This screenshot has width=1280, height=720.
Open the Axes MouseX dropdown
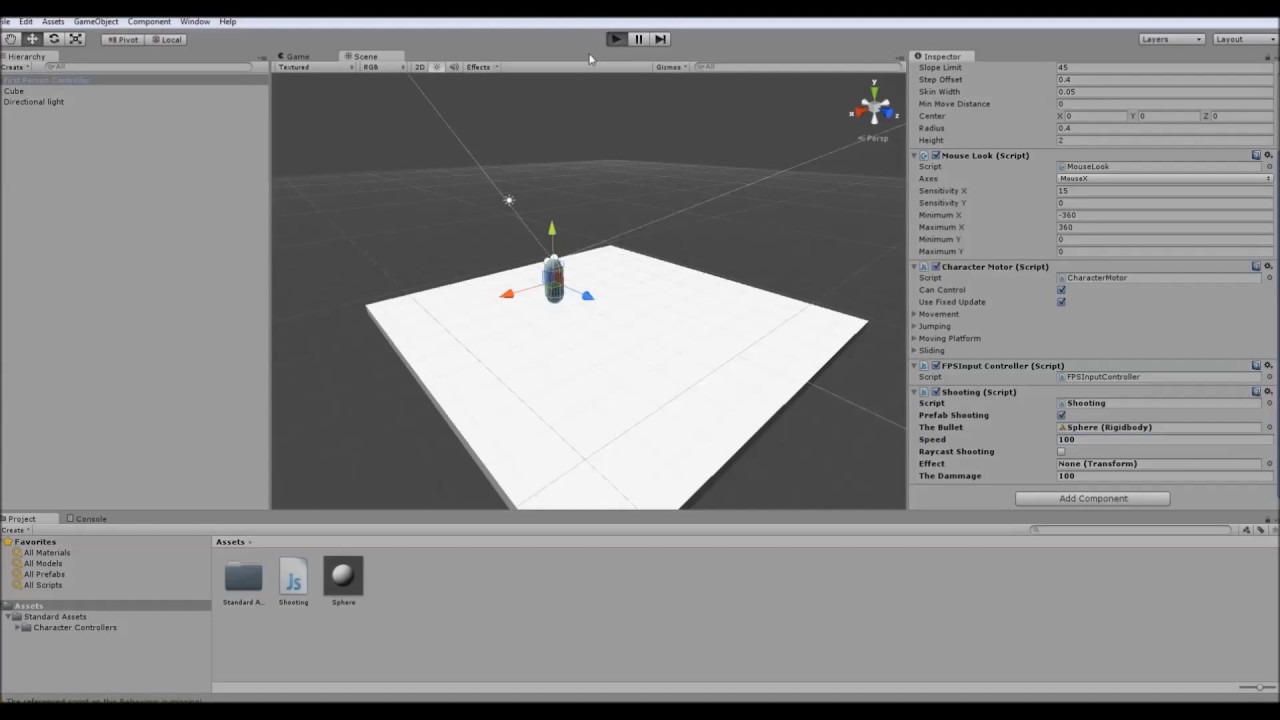[1165, 178]
